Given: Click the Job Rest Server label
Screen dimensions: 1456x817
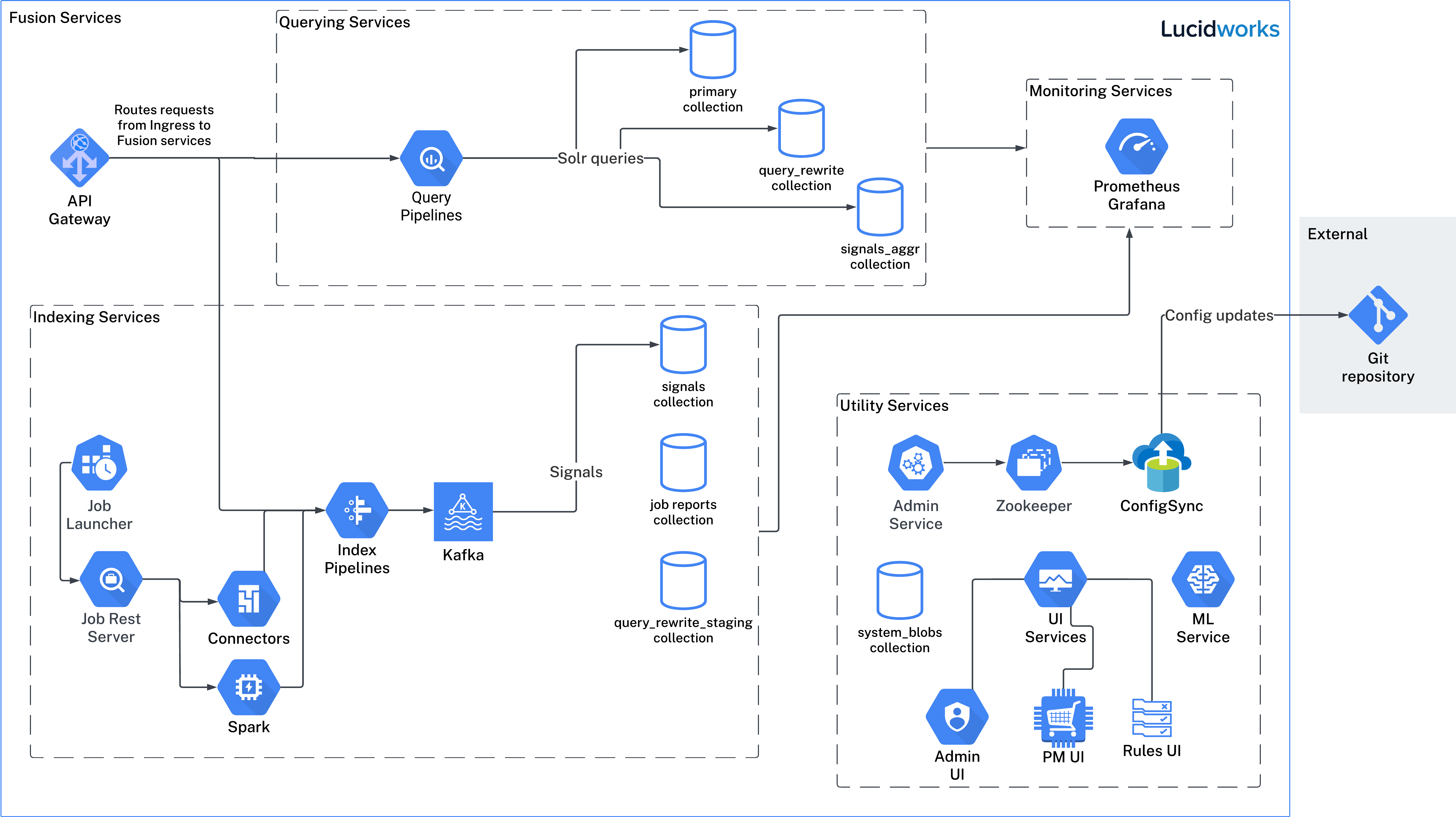Looking at the screenshot, I should (x=111, y=628).
